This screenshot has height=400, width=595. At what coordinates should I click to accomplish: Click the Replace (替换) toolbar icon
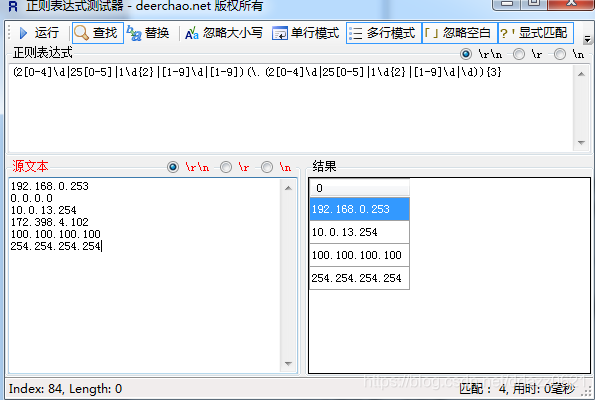coord(134,33)
